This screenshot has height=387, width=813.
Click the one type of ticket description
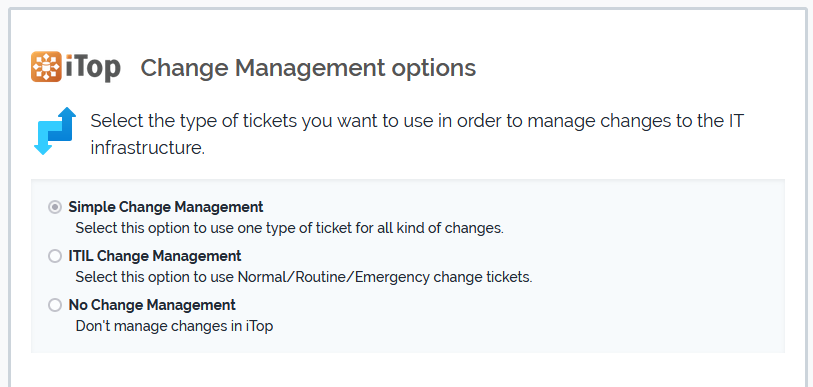[x=289, y=228]
